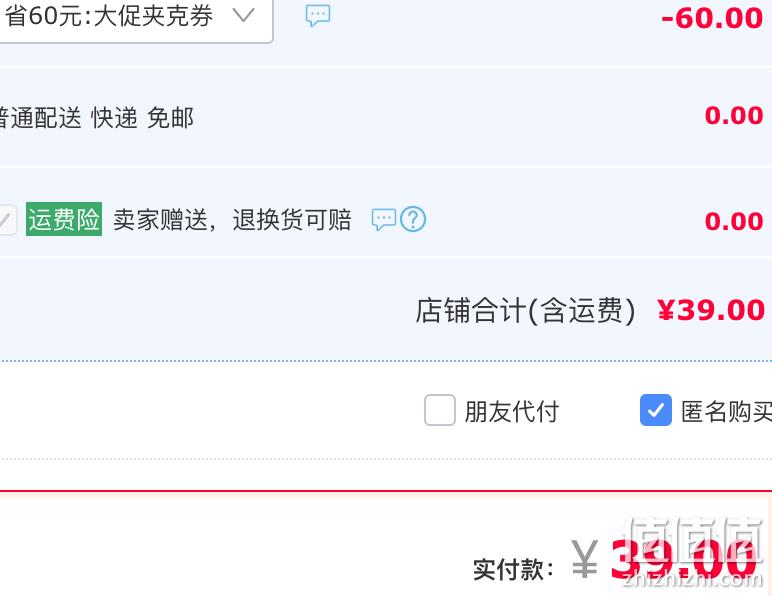Click the 0.00 insurance fee amount
Viewport: 772px width, 596px height.
pos(734,221)
